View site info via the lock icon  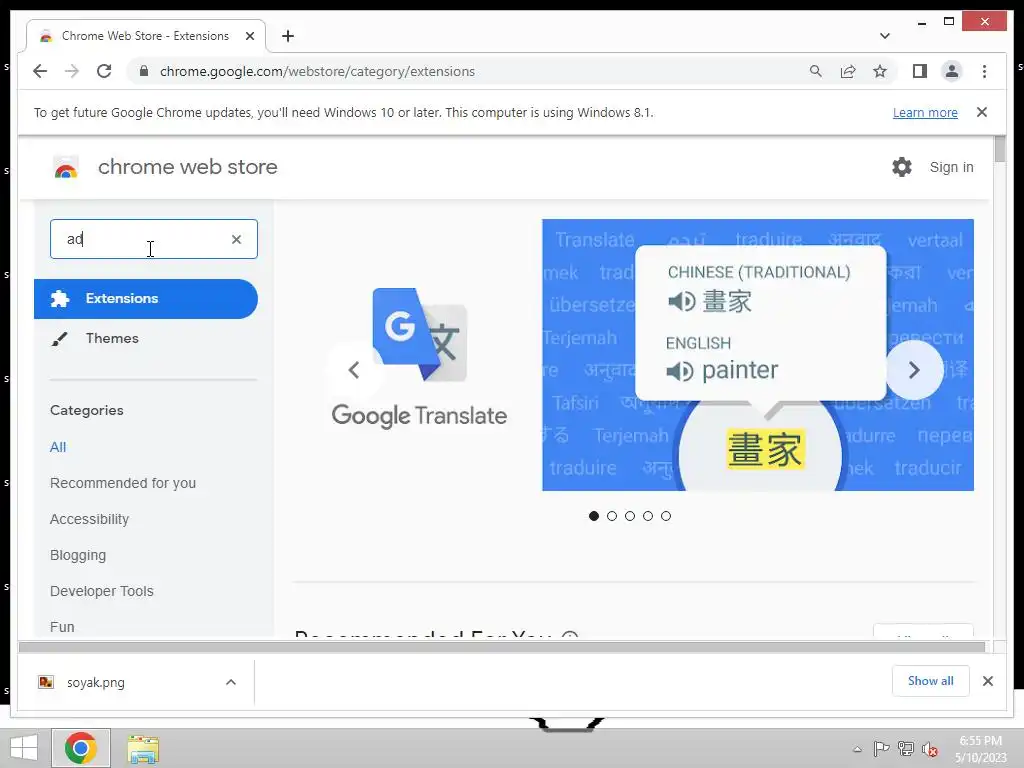[x=144, y=71]
